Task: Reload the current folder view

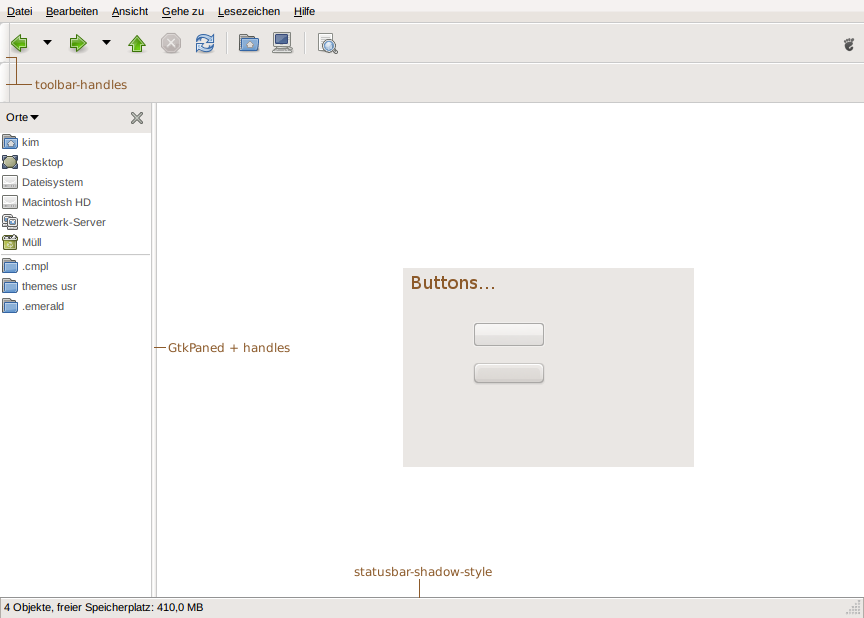Action: click(x=204, y=43)
